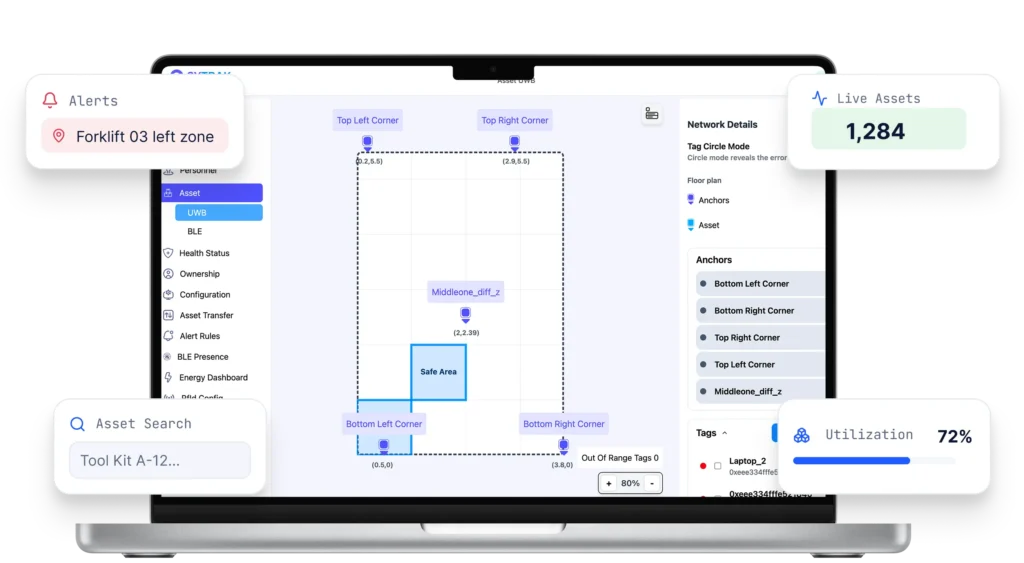This screenshot has width=1024, height=563.
Task: Select the 1,284 live assets count
Action: (x=875, y=131)
